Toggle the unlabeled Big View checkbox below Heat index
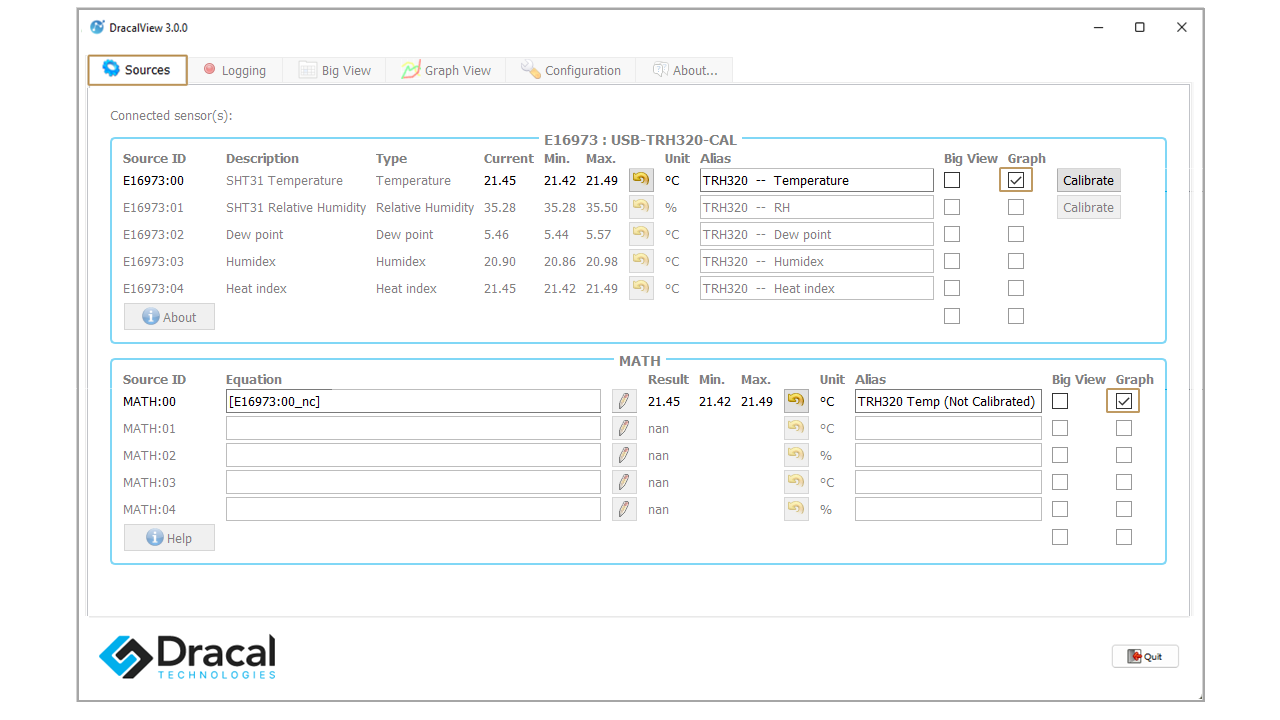The height and width of the screenshot is (720, 1280). tap(952, 316)
